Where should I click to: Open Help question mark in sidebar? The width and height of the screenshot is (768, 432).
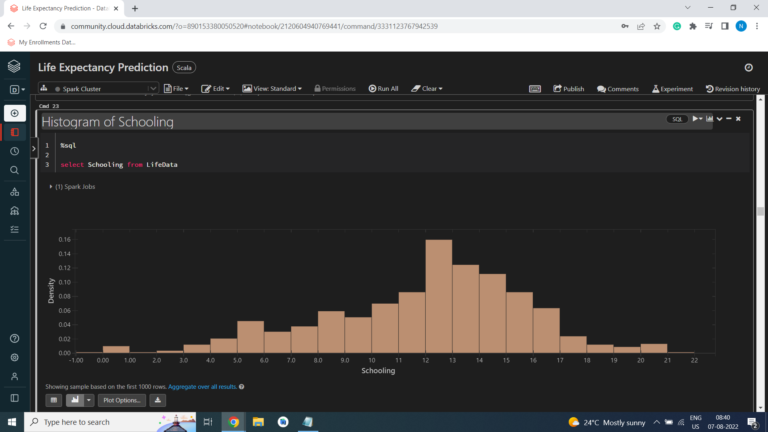click(14, 339)
